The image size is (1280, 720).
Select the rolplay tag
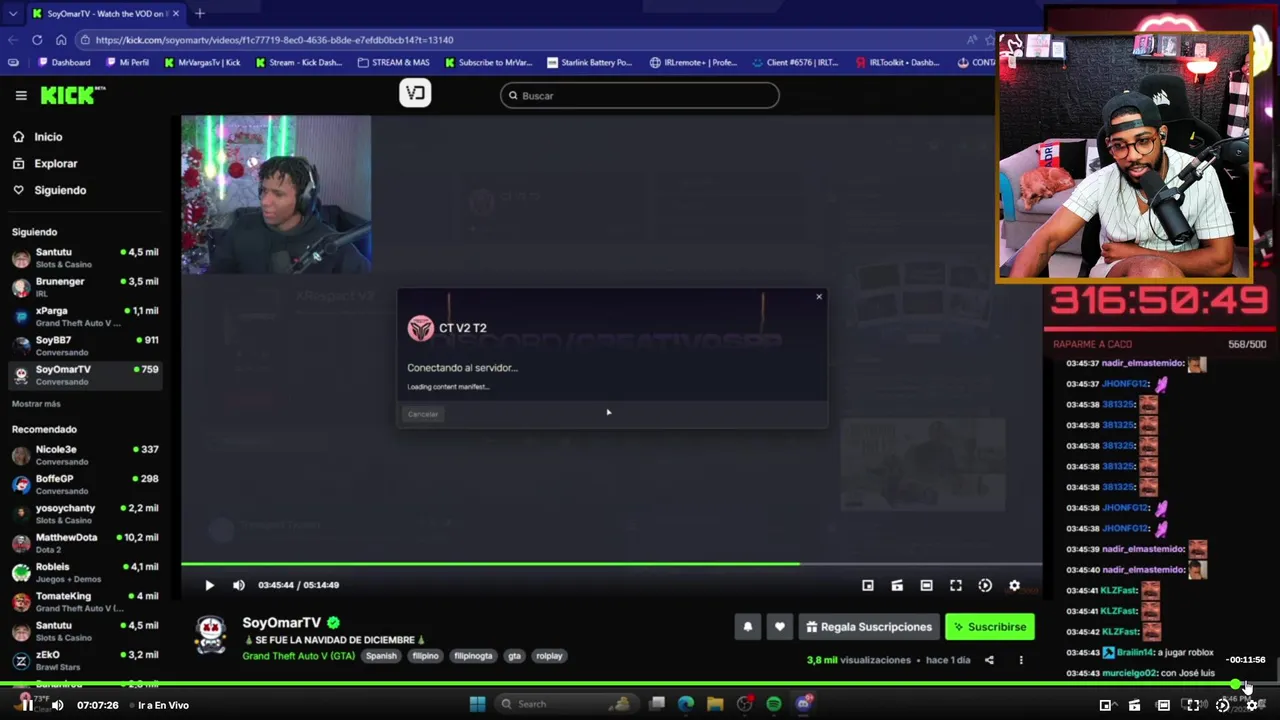tap(549, 656)
